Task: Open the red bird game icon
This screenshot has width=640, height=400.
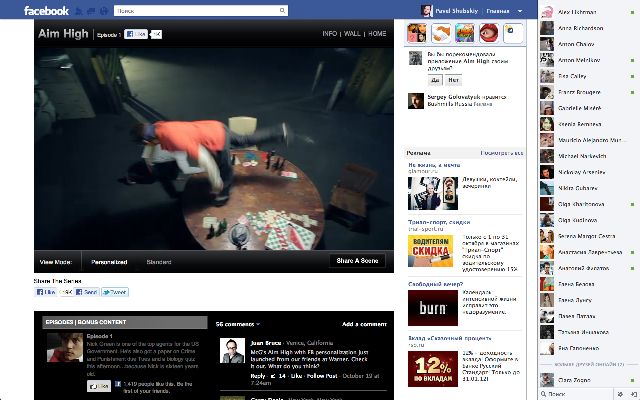Action: [x=489, y=33]
